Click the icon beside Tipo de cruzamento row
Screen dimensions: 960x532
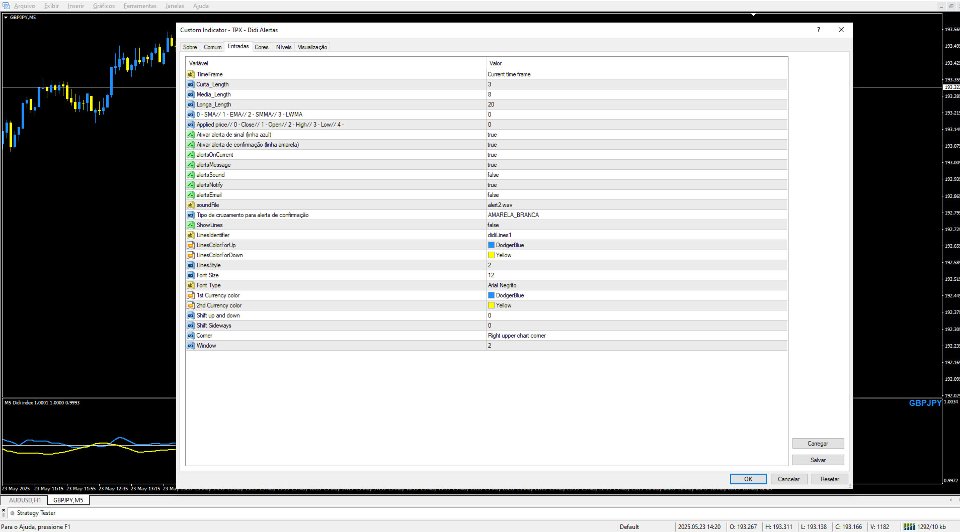click(x=191, y=215)
